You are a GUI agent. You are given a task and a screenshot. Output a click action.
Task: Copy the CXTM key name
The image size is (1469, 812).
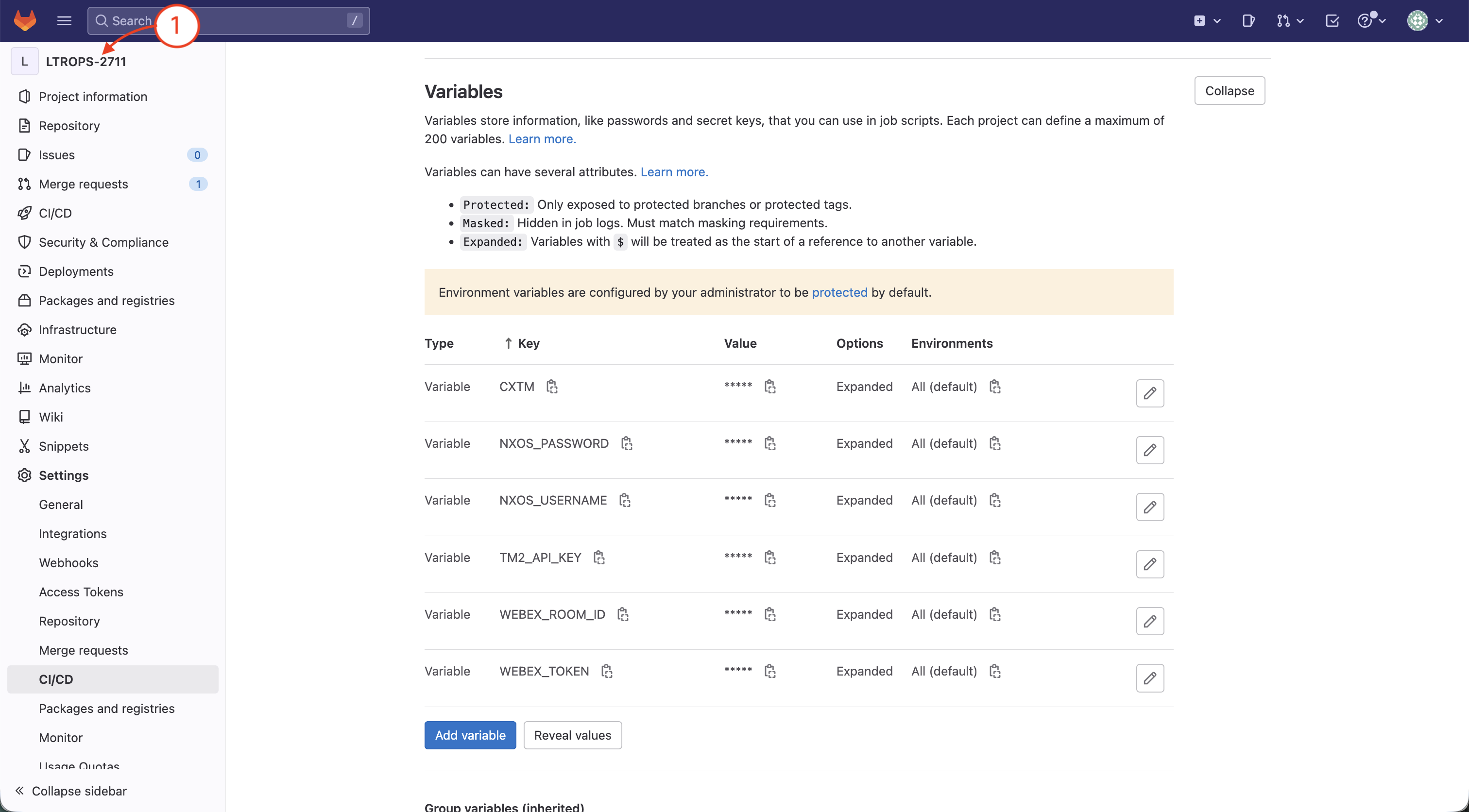551,387
